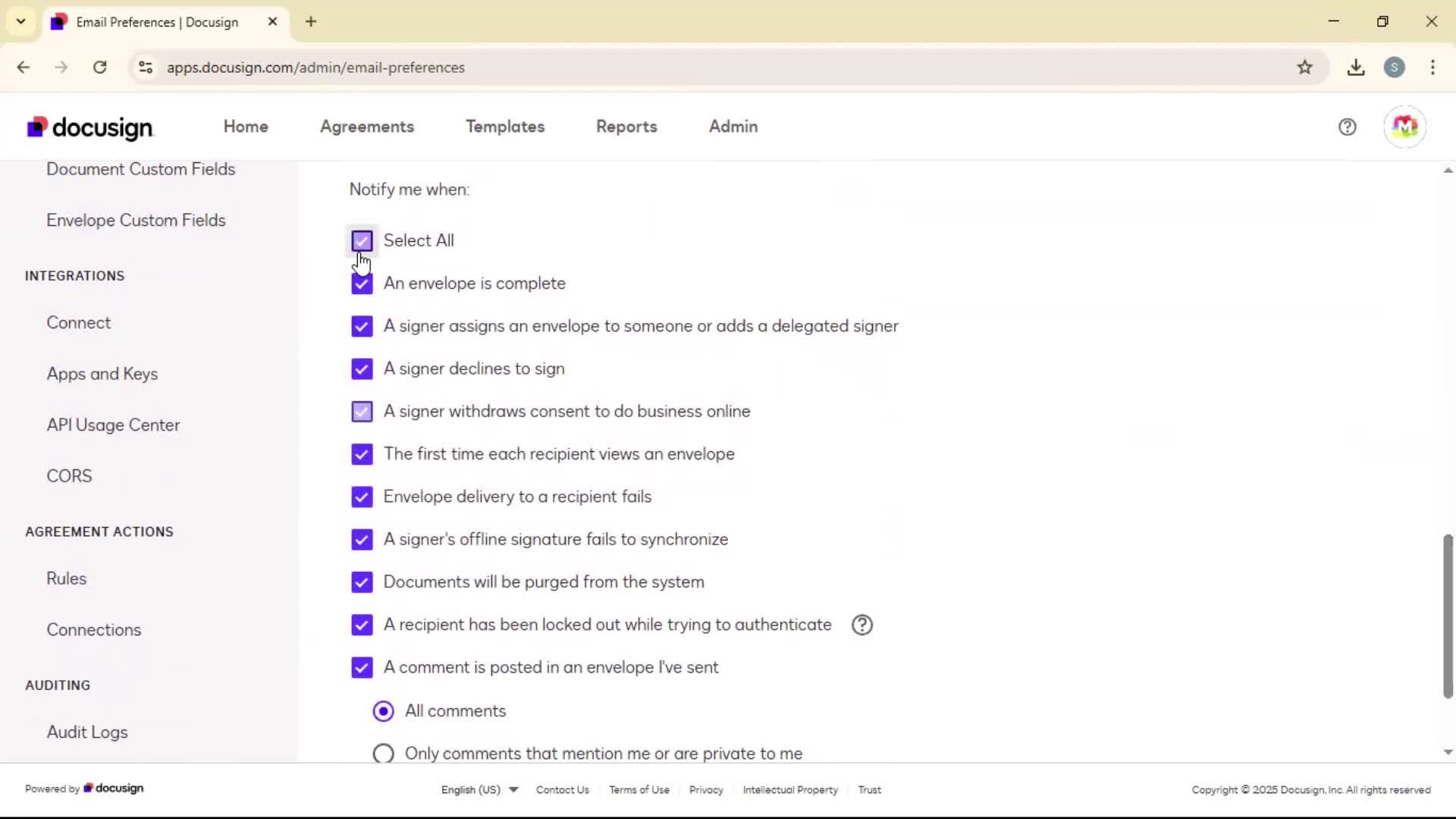This screenshot has height=819, width=1456.
Task: Go to the Home tab
Action: click(246, 127)
